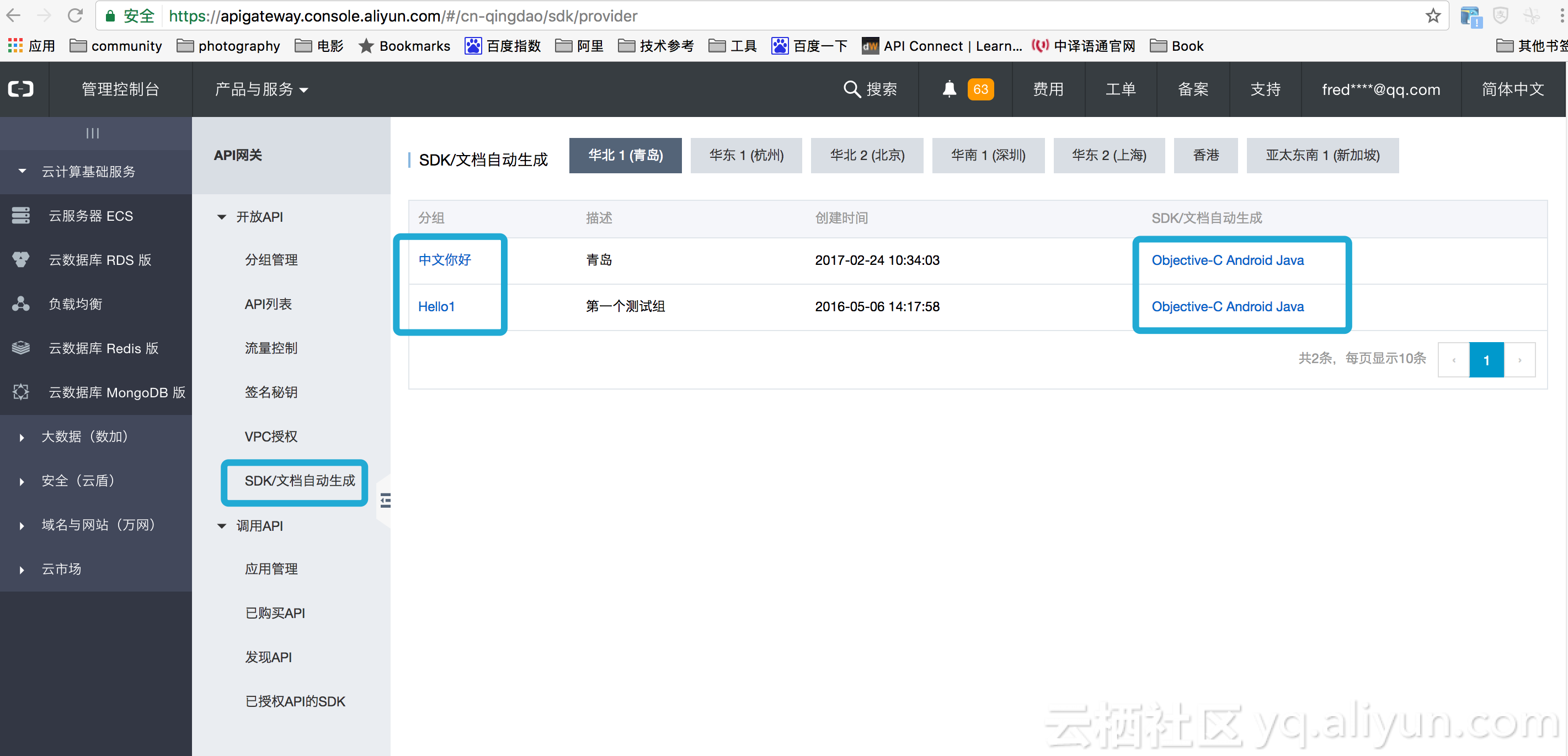
Task: Switch to 亚太东南 1 (新加坡) region tab
Action: coord(1322,155)
